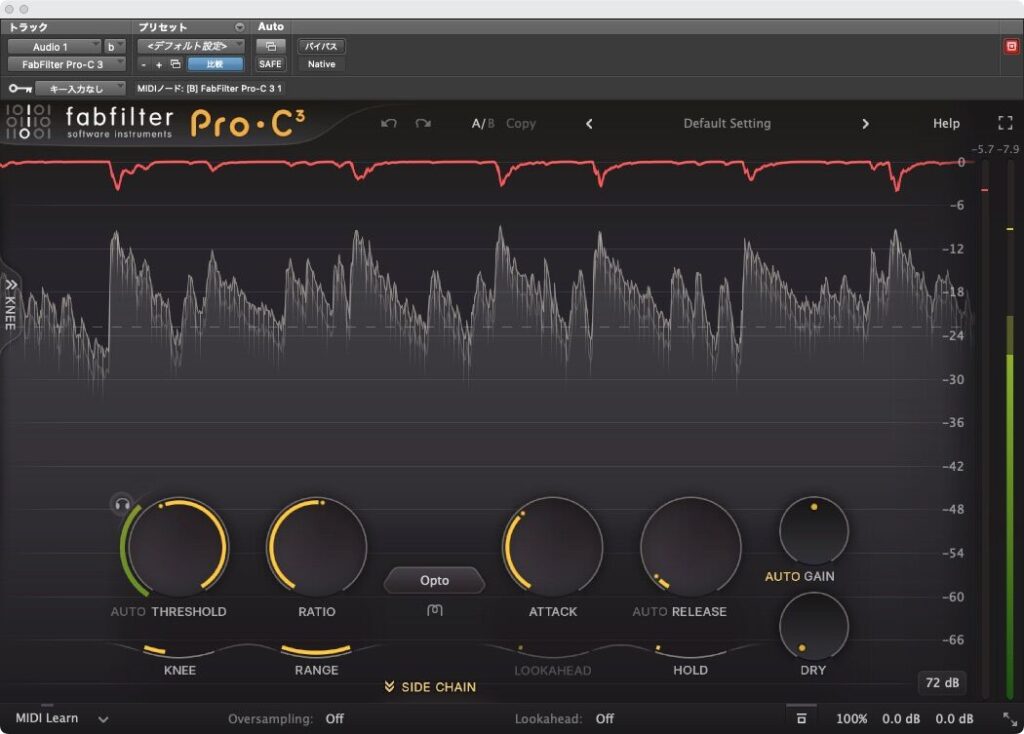Image resolution: width=1024 pixels, height=734 pixels.
Task: Click the output options icon in bottom bar
Action: [801, 718]
